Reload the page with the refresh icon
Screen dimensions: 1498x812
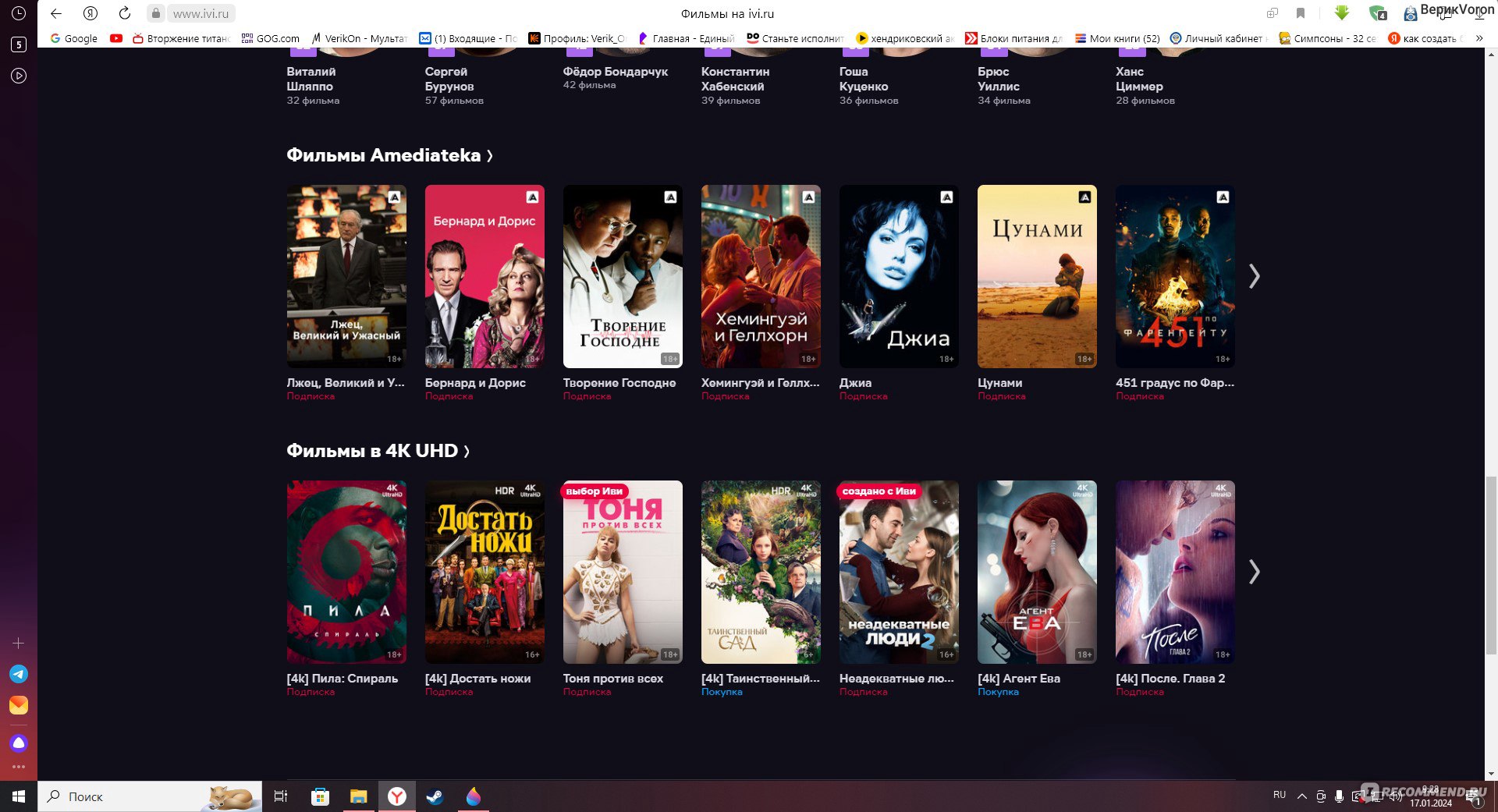pyautogui.click(x=125, y=13)
